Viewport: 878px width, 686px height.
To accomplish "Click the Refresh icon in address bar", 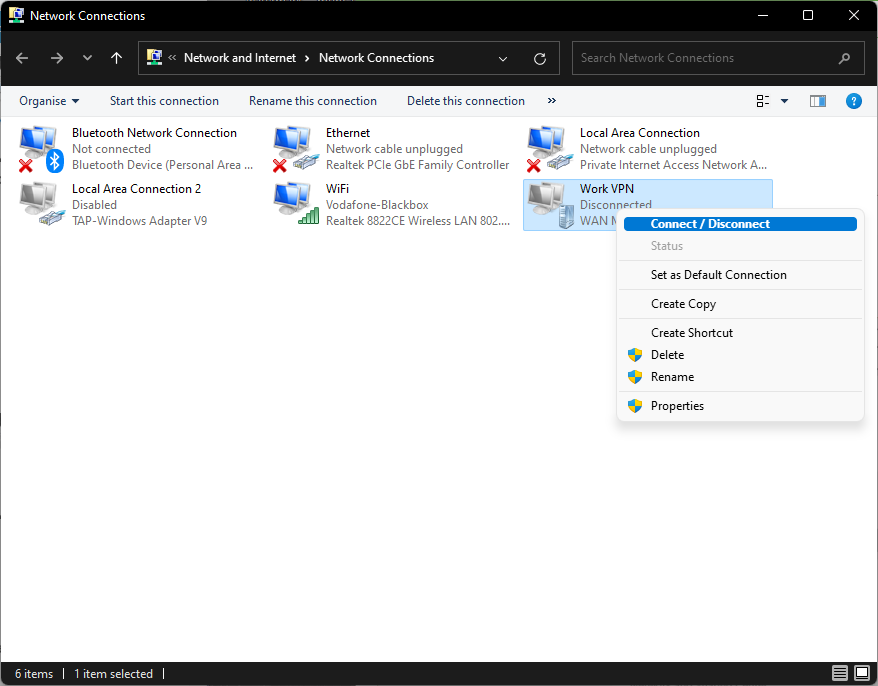I will (540, 58).
